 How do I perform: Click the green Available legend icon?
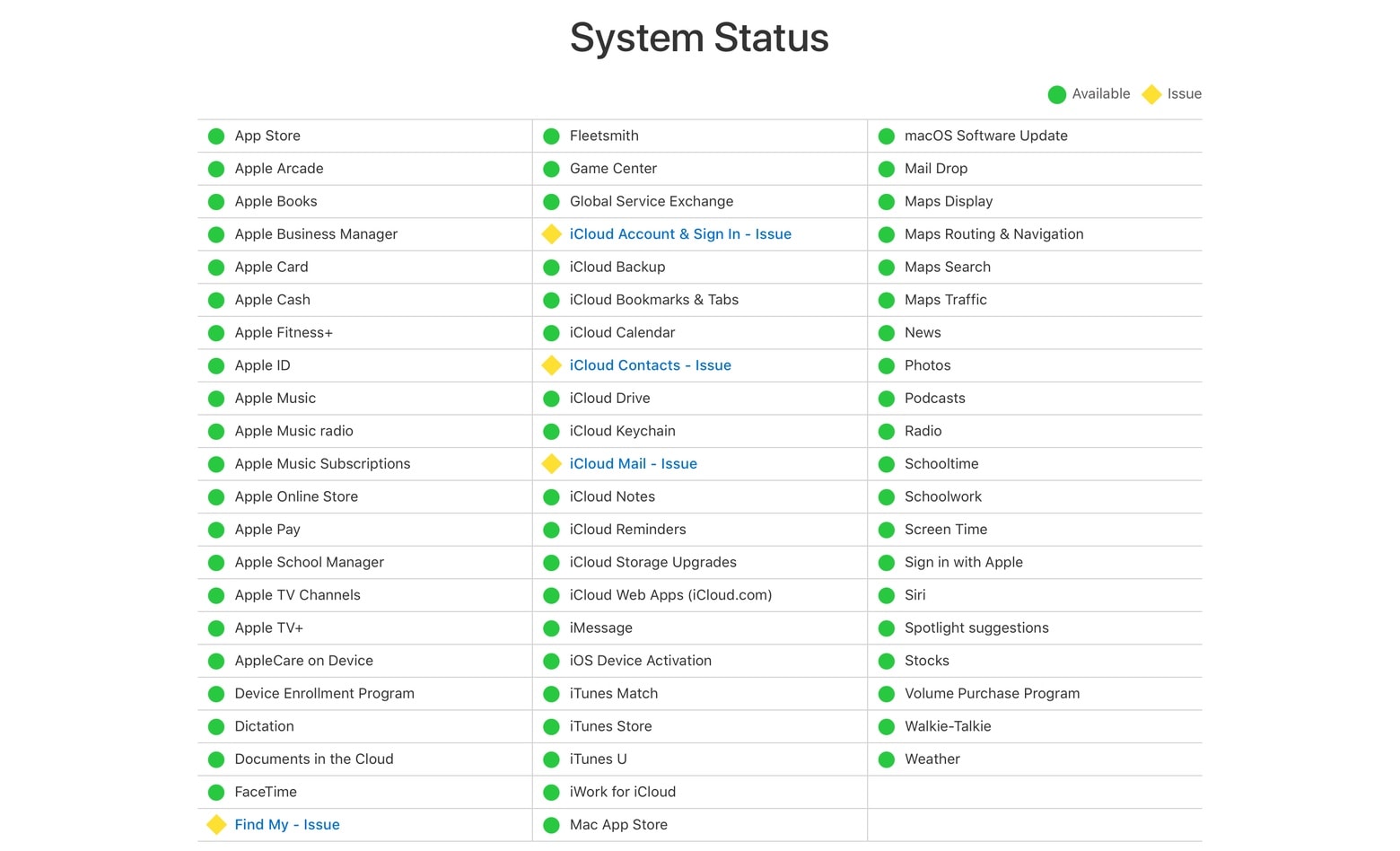(1057, 94)
